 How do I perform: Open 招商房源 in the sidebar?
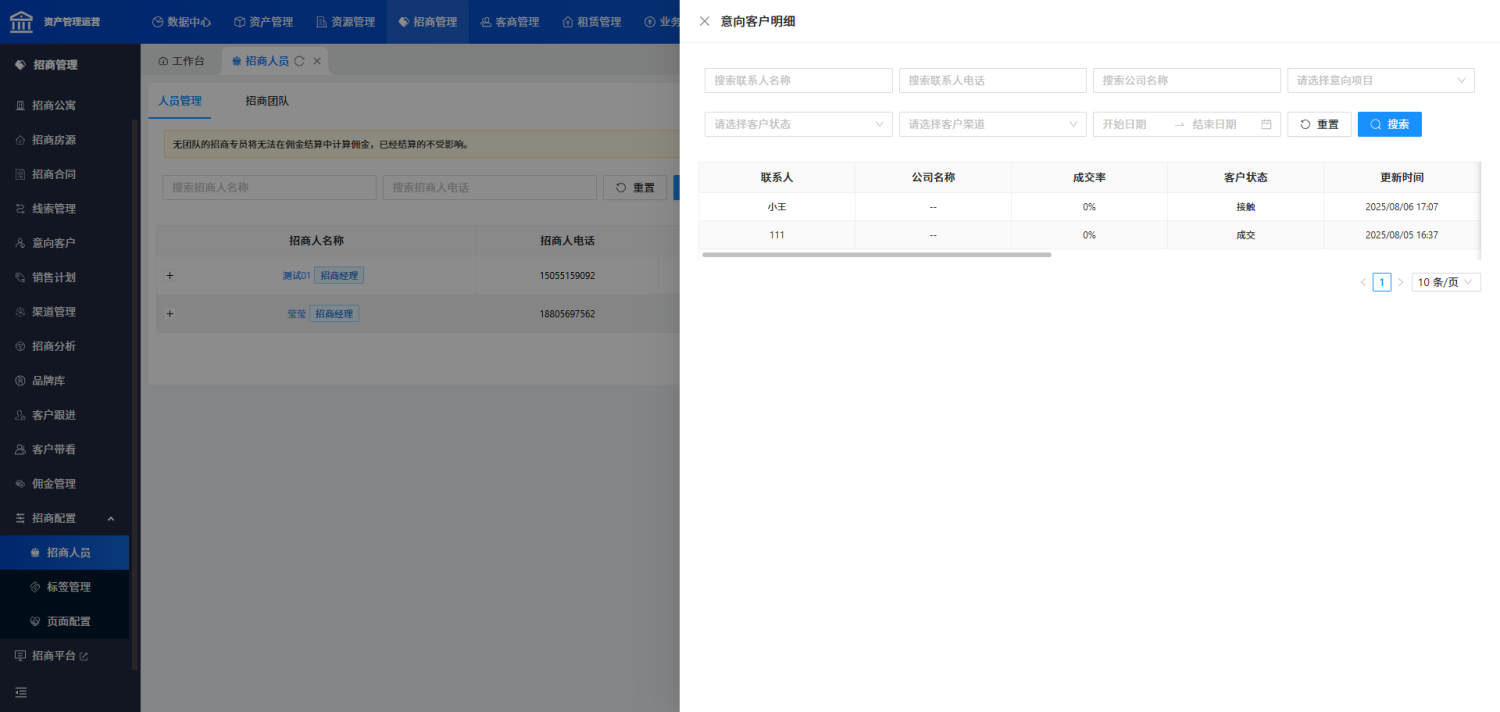(x=54, y=140)
